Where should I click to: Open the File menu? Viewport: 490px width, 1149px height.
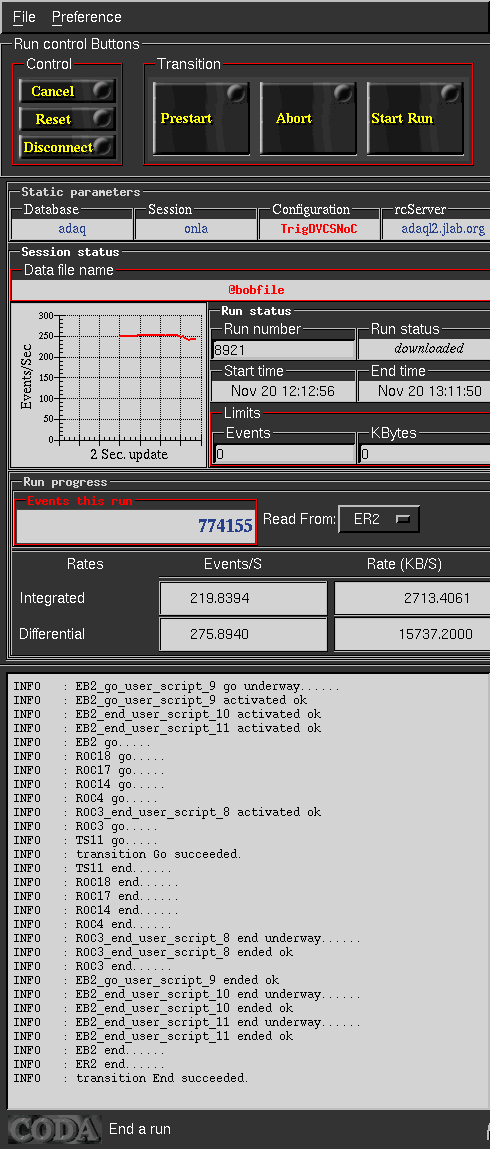tap(24, 17)
